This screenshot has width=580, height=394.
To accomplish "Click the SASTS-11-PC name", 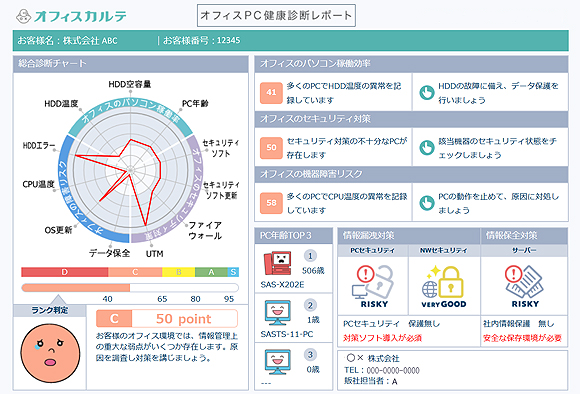I will 287,334.
